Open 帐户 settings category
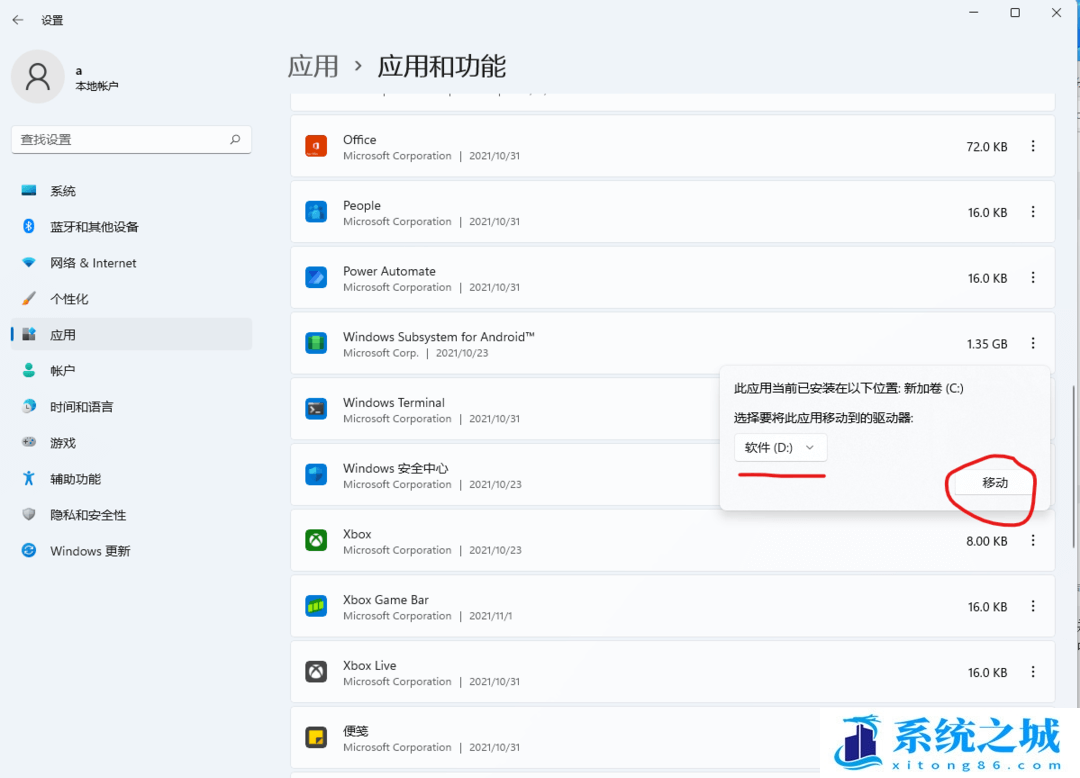Viewport: 1080px width, 778px height. pyautogui.click(x=131, y=370)
